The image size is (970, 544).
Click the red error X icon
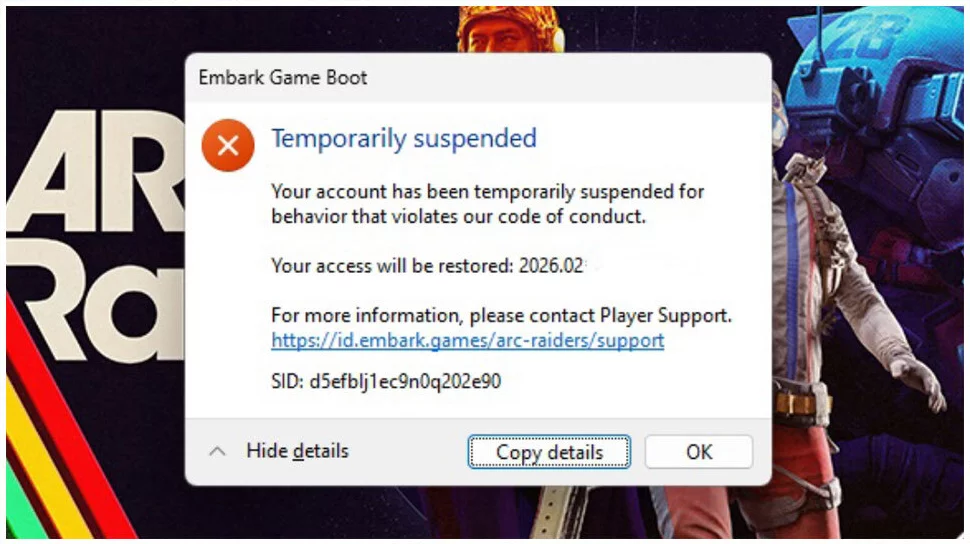tap(228, 146)
